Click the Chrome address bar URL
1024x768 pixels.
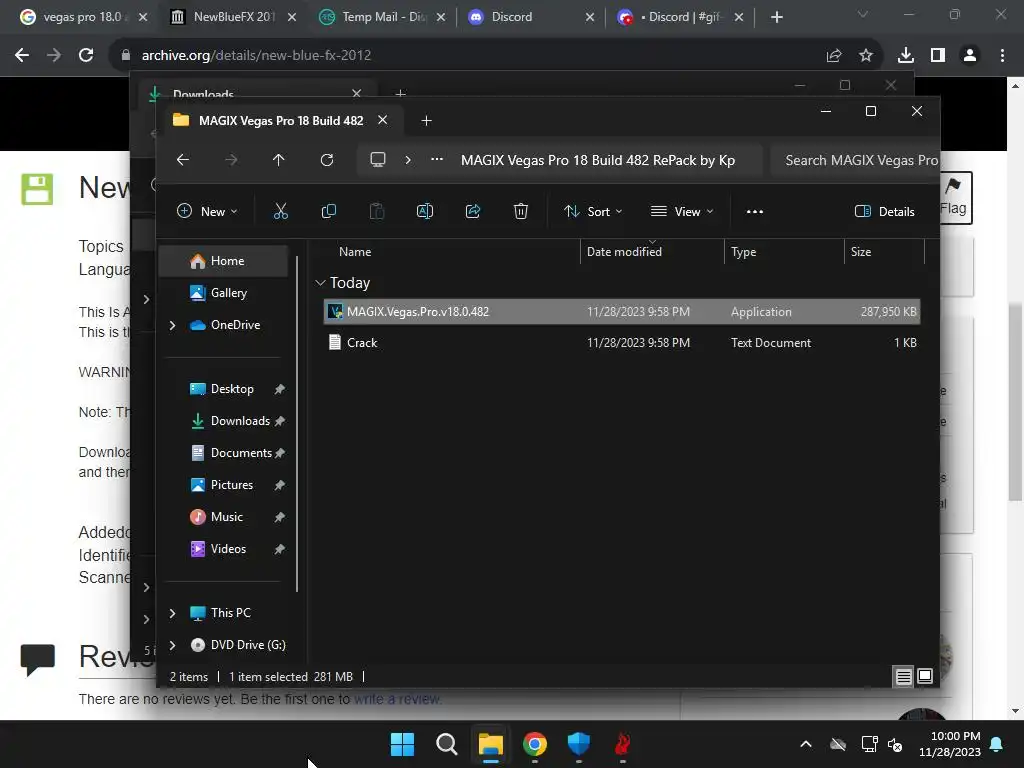(256, 56)
